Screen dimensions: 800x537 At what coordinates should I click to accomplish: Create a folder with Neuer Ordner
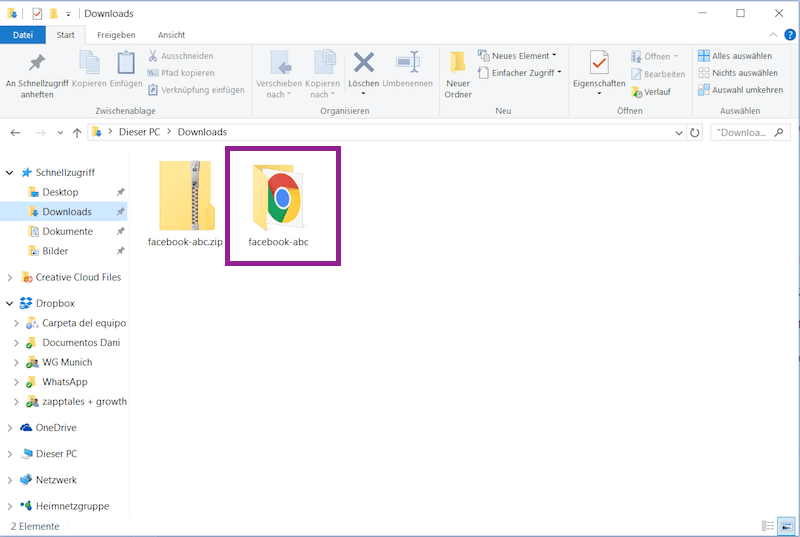tap(458, 74)
